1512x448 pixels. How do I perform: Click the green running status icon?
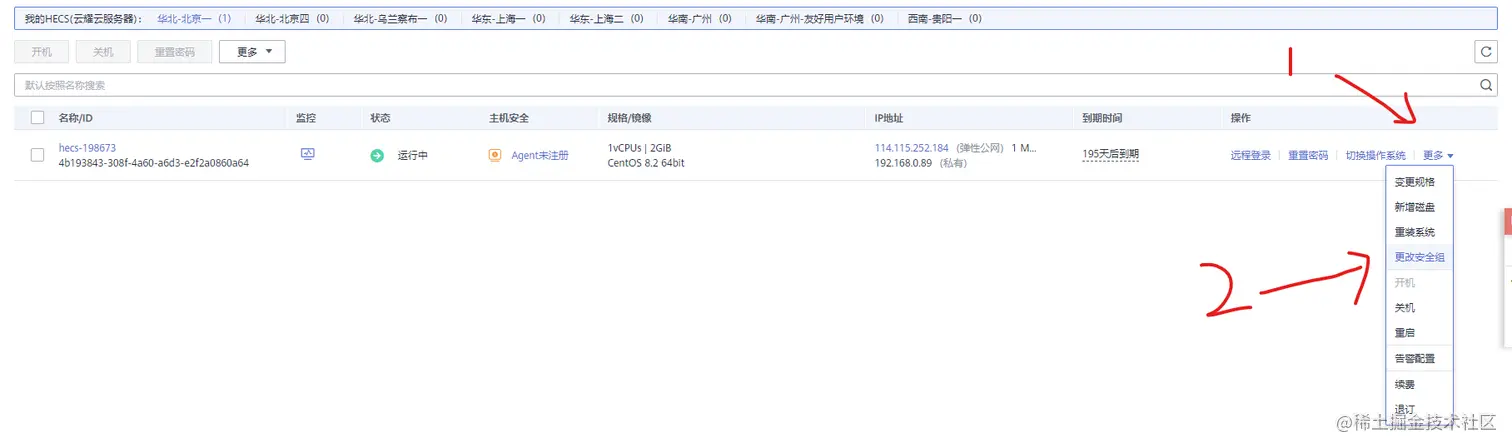377,156
